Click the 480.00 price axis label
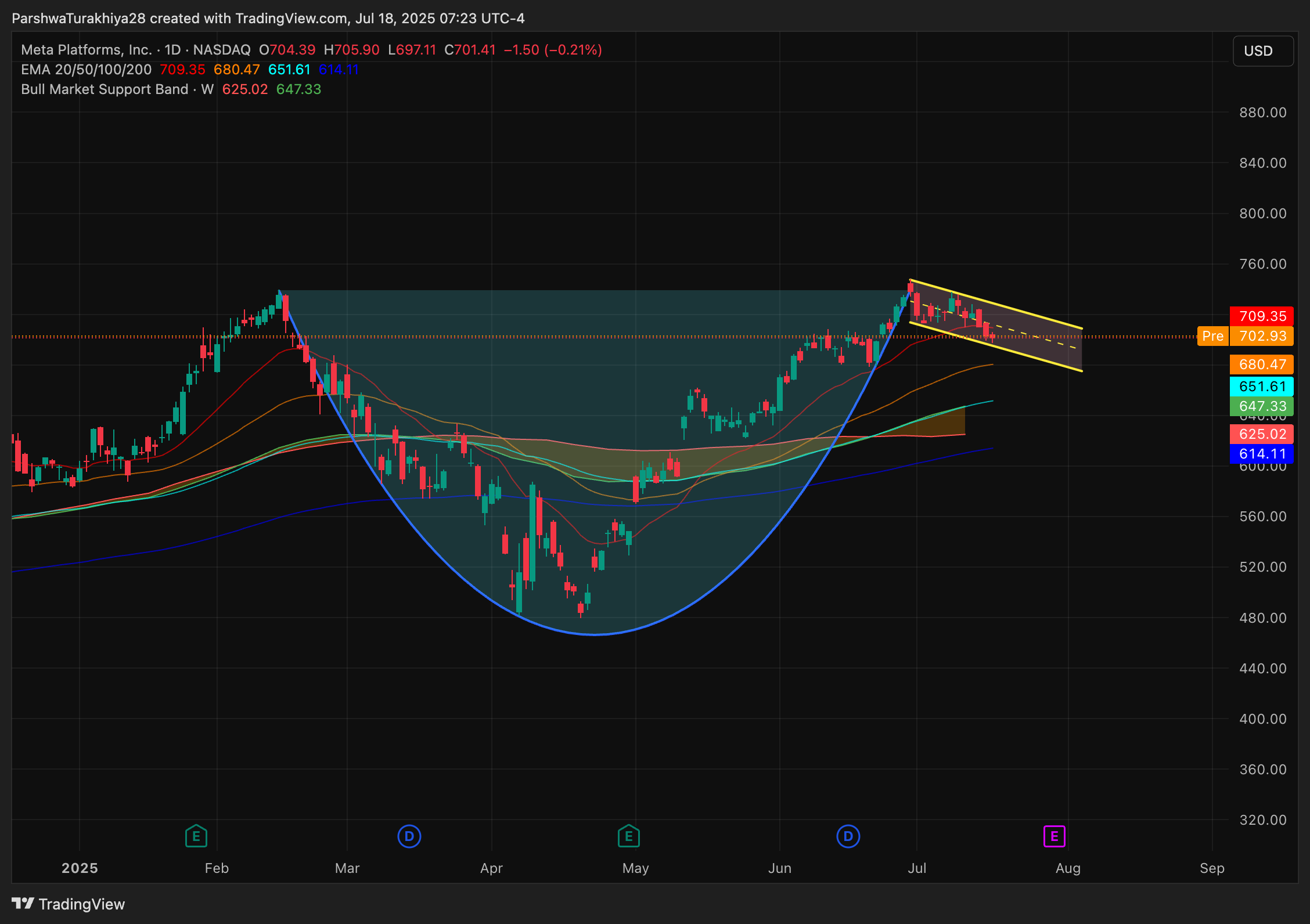 pos(1263,618)
